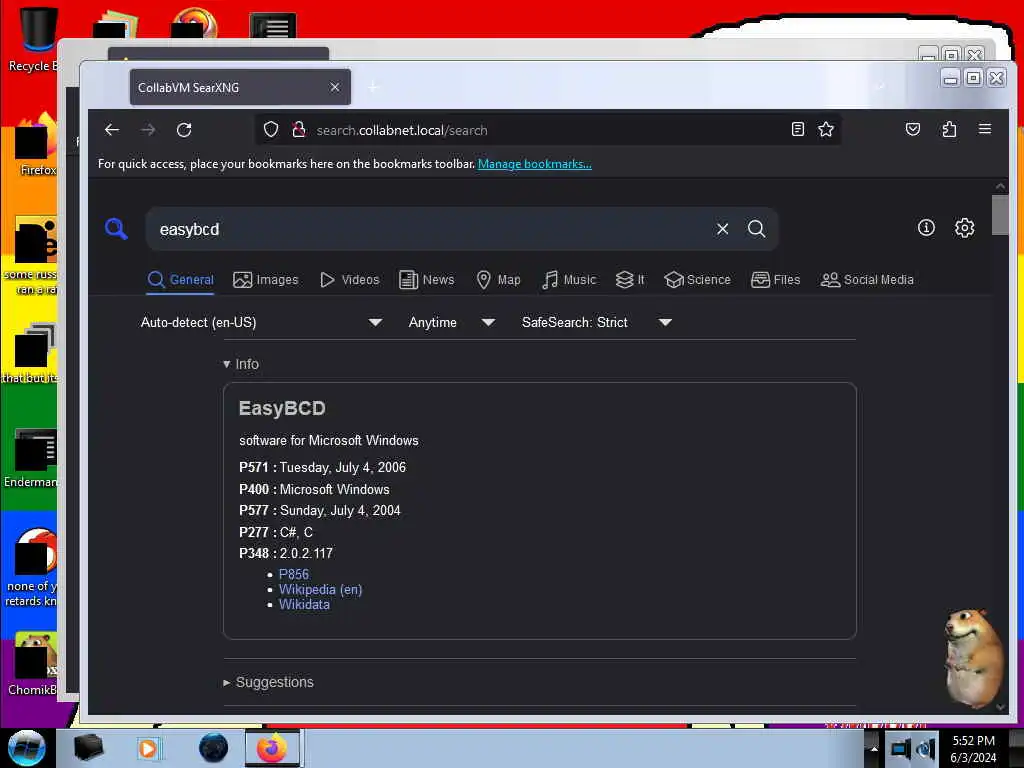Switch to the Images category tab
1024x768 pixels.
266,280
